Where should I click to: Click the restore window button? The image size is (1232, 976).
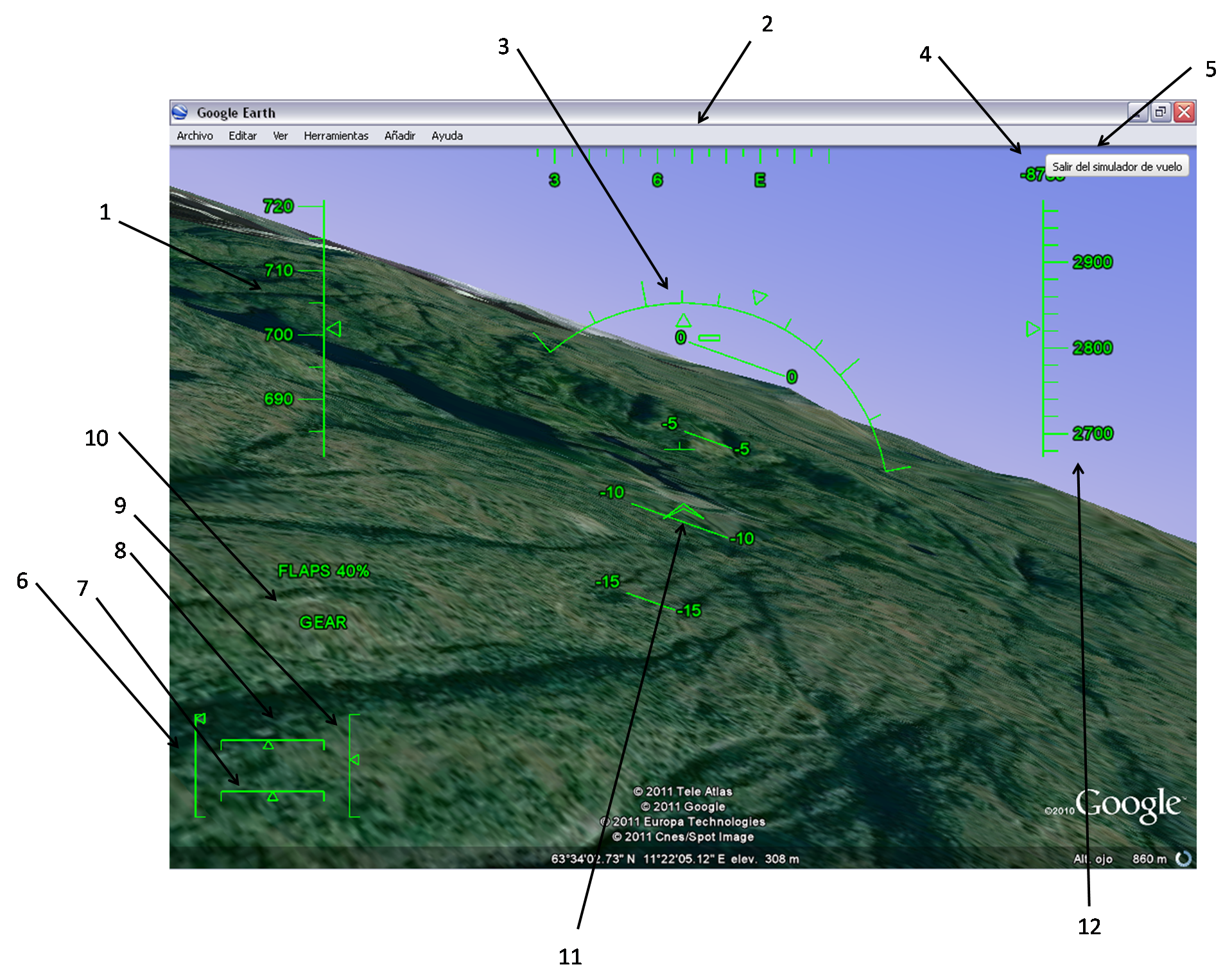pyautogui.click(x=1160, y=112)
